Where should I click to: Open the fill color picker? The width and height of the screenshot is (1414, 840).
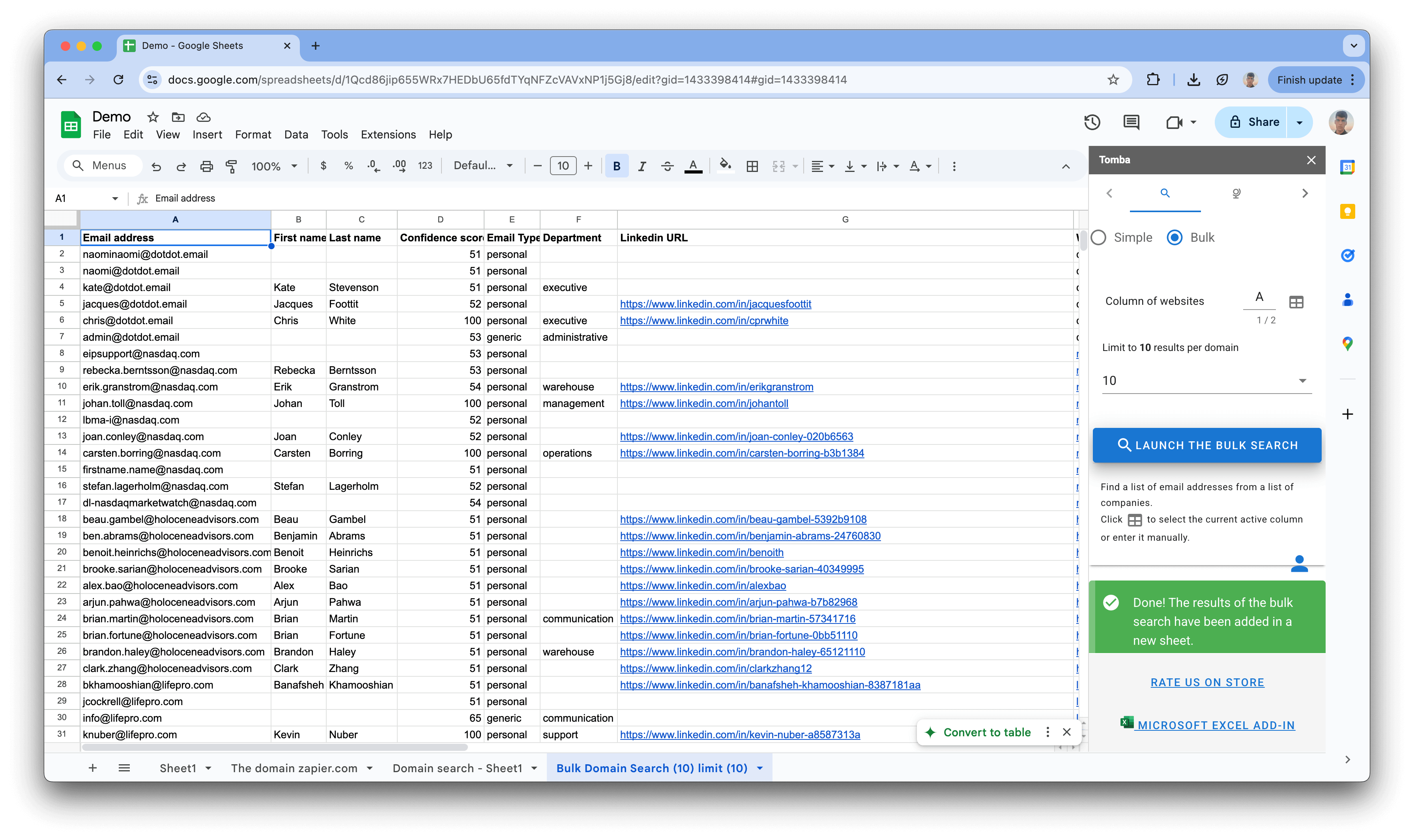tap(724, 166)
